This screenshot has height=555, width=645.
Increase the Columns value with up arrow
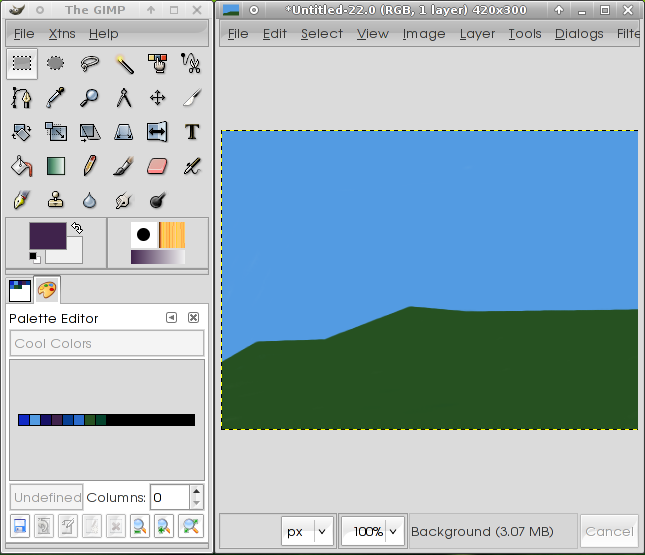click(x=197, y=491)
